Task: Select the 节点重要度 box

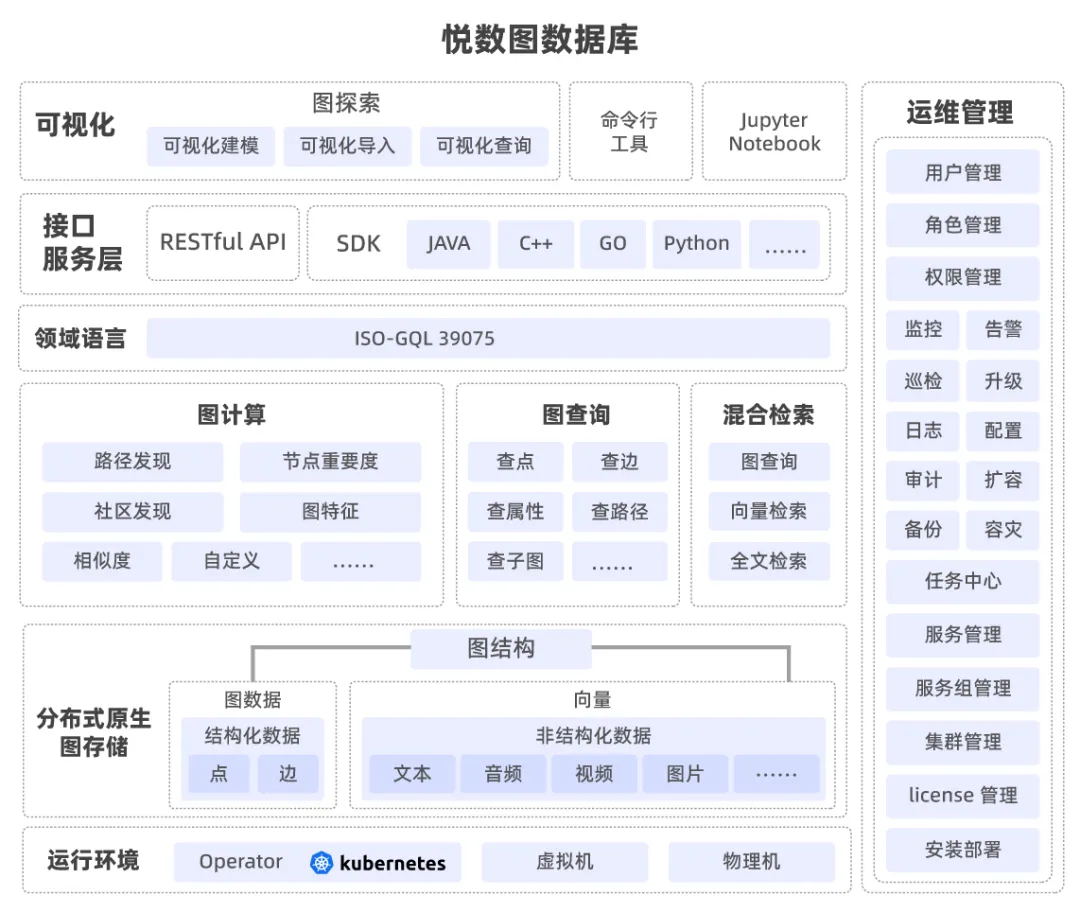Action: point(330,462)
